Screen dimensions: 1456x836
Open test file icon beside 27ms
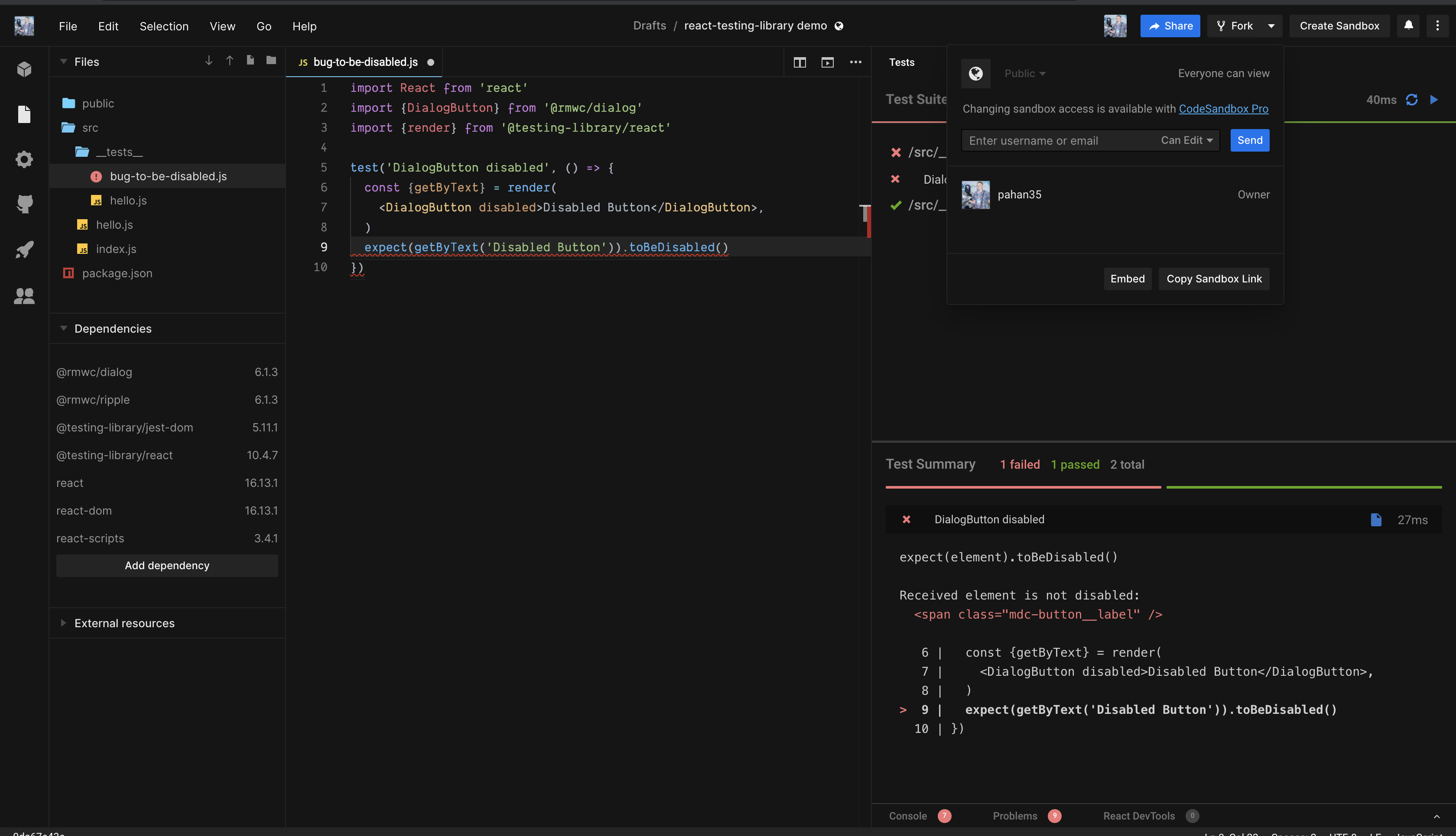1375,520
